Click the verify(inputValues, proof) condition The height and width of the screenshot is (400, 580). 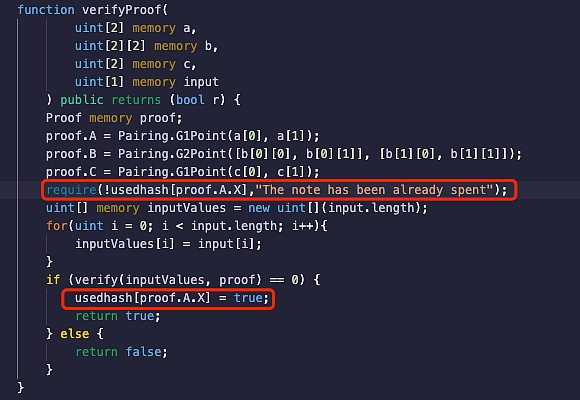(x=167, y=280)
